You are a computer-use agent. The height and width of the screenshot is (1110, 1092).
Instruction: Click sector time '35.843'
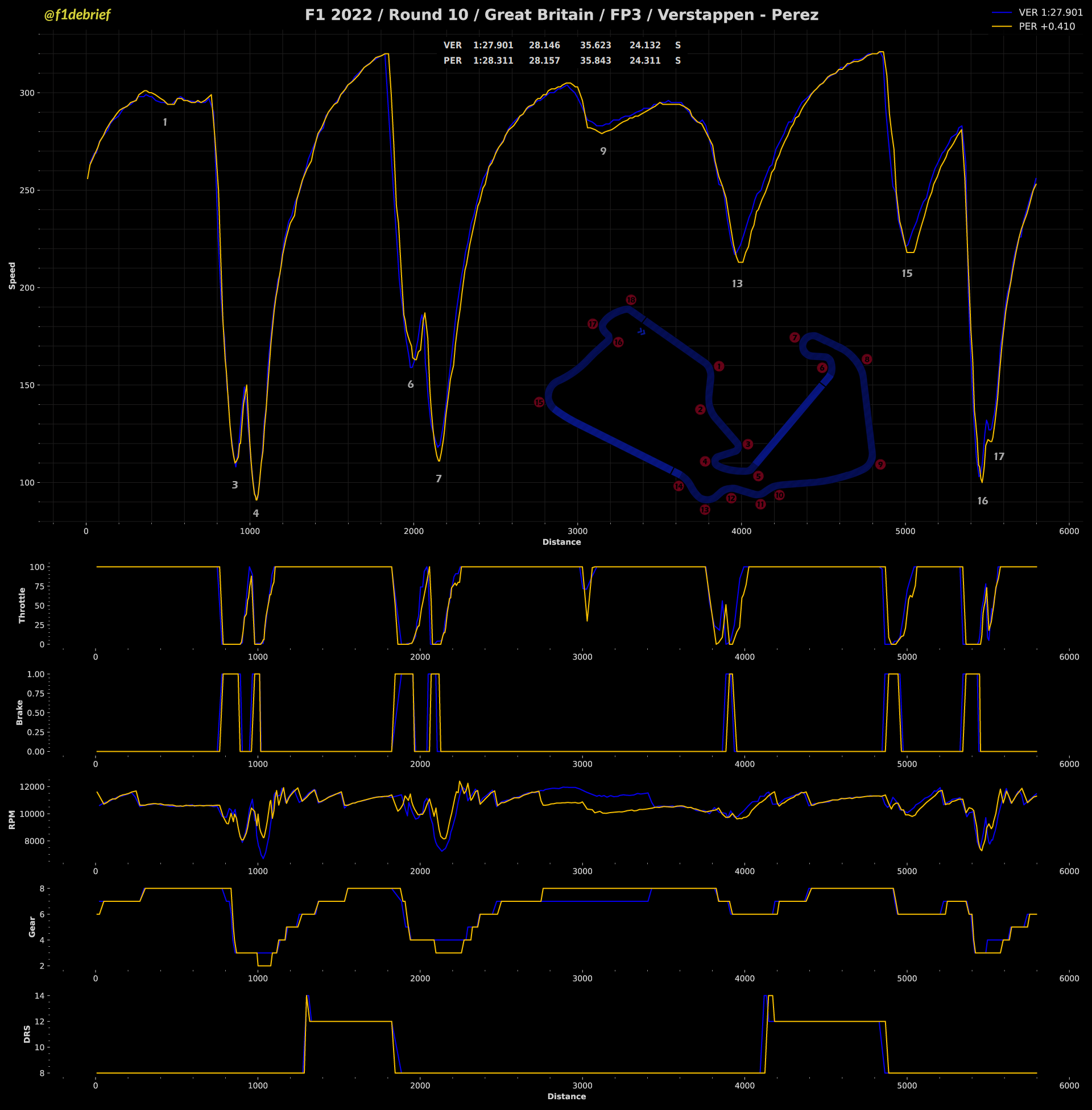(595, 61)
